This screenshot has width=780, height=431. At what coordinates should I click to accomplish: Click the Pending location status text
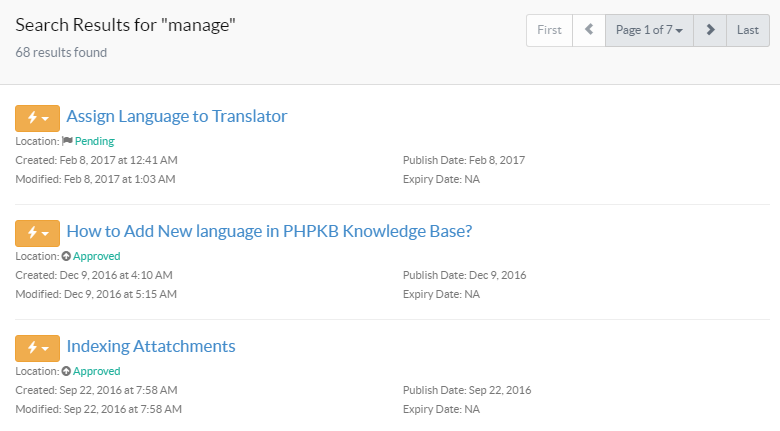click(x=95, y=141)
